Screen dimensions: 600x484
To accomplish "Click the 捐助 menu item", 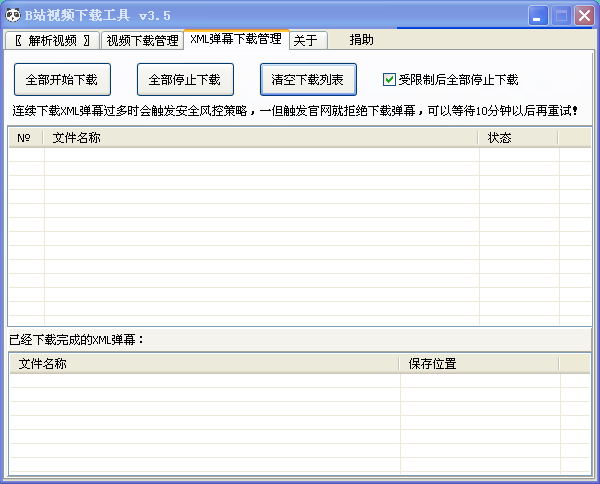I will [x=361, y=40].
